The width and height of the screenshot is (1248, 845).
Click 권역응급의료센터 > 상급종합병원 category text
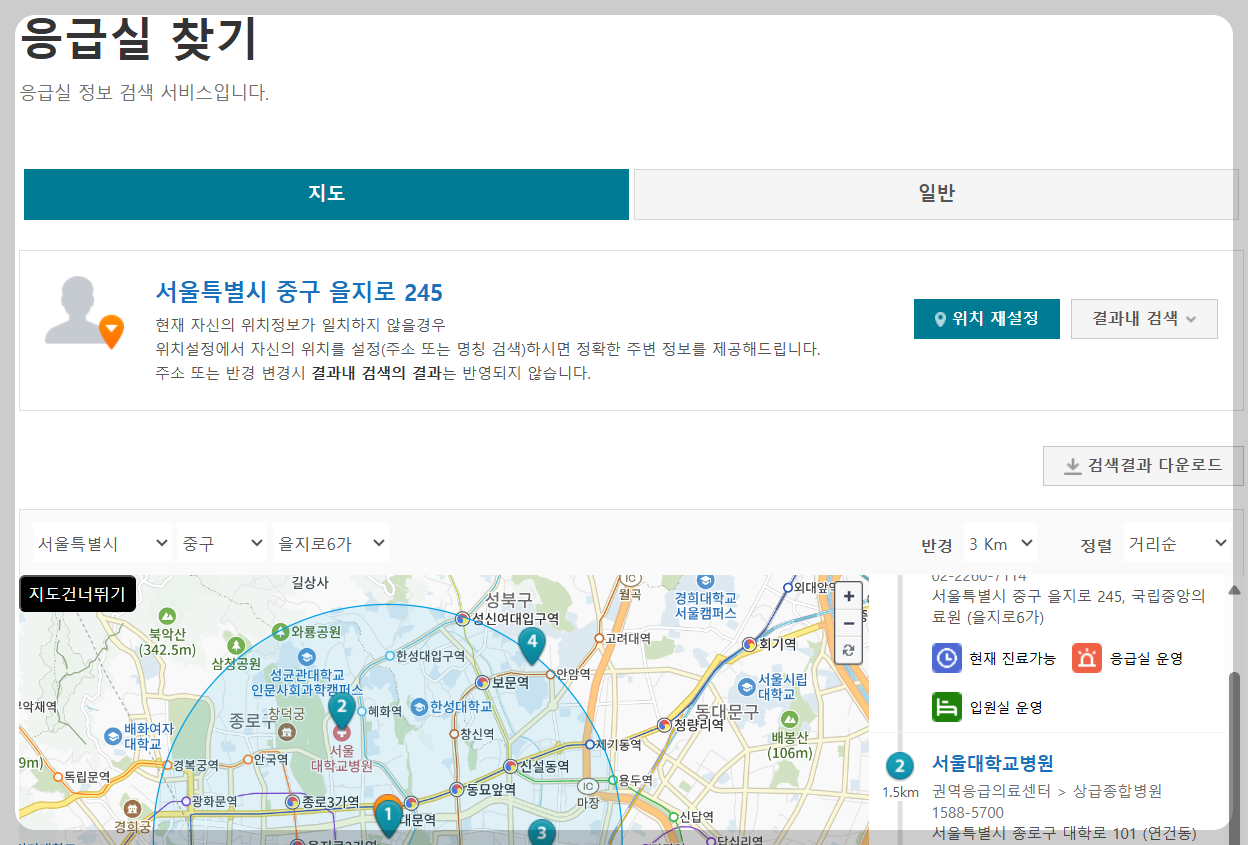click(1047, 791)
